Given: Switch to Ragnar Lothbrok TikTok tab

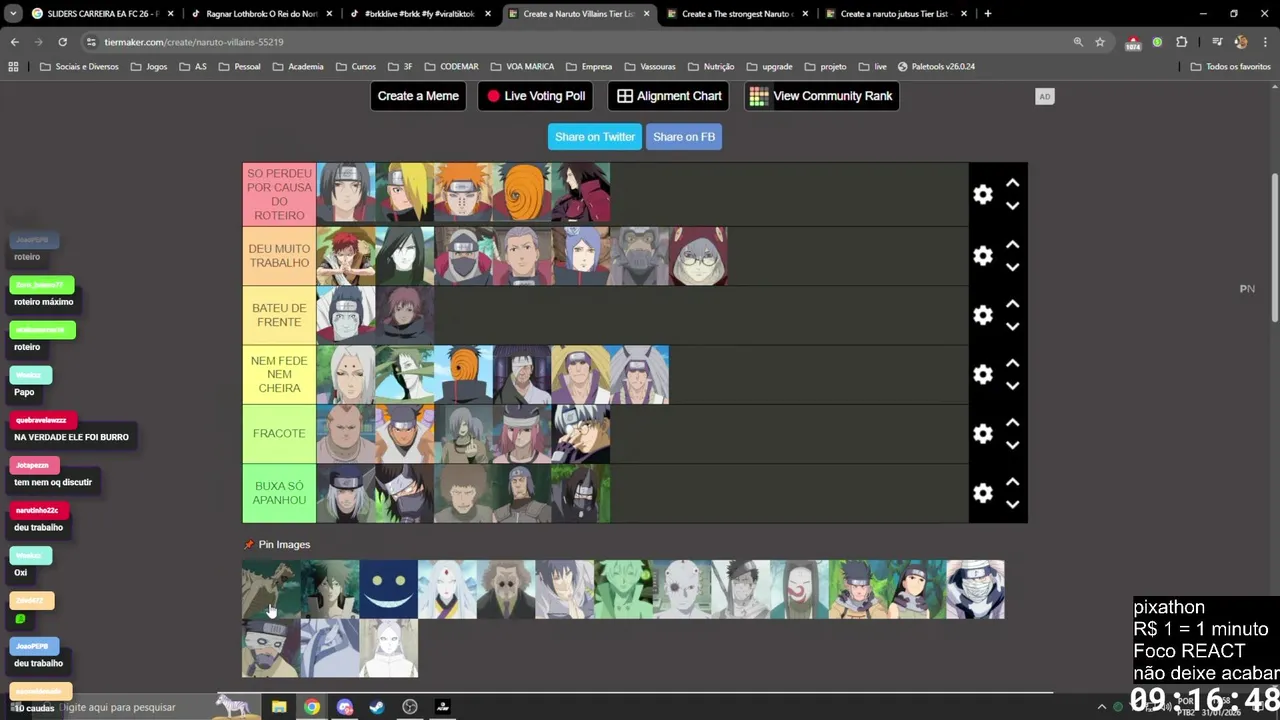Looking at the screenshot, I should (x=260, y=14).
